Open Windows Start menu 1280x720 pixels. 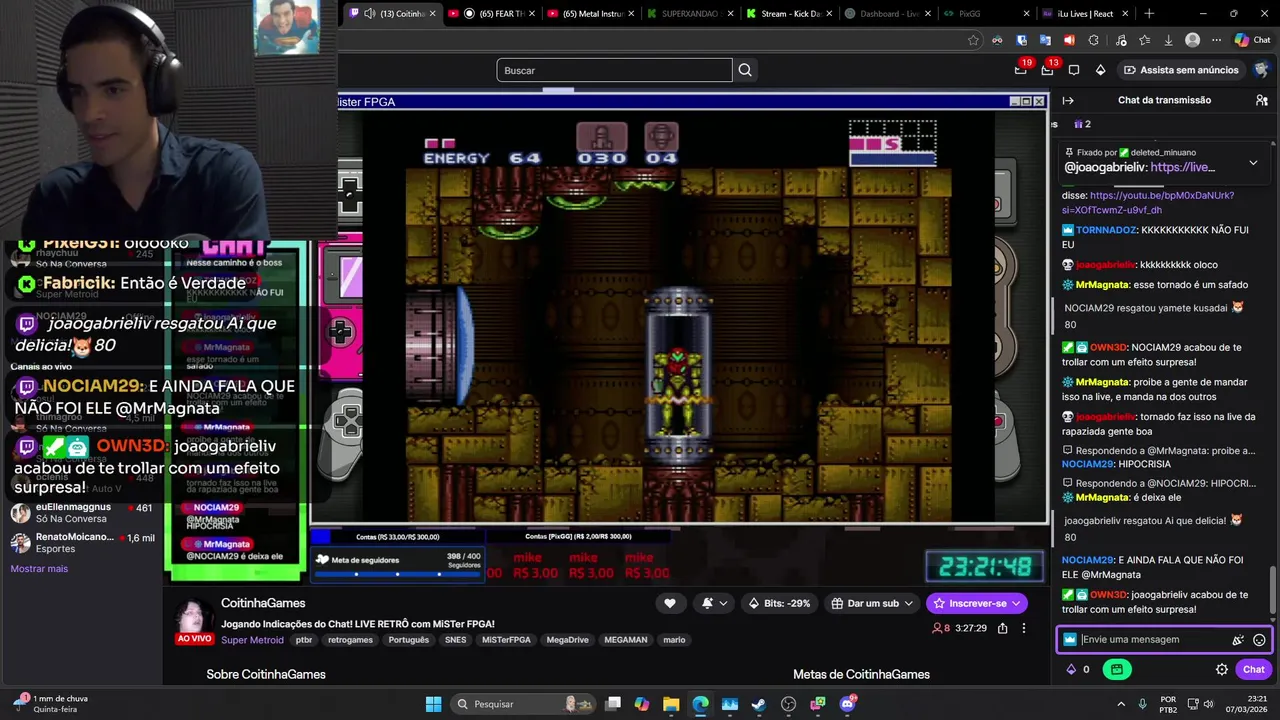pos(433,704)
